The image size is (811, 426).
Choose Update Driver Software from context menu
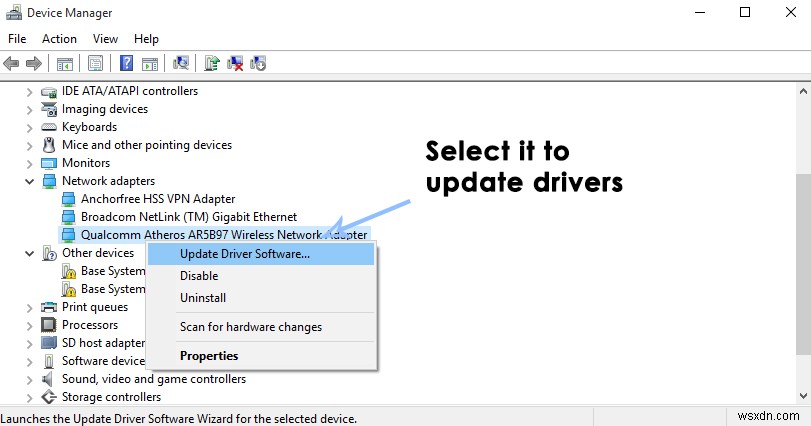pos(261,254)
